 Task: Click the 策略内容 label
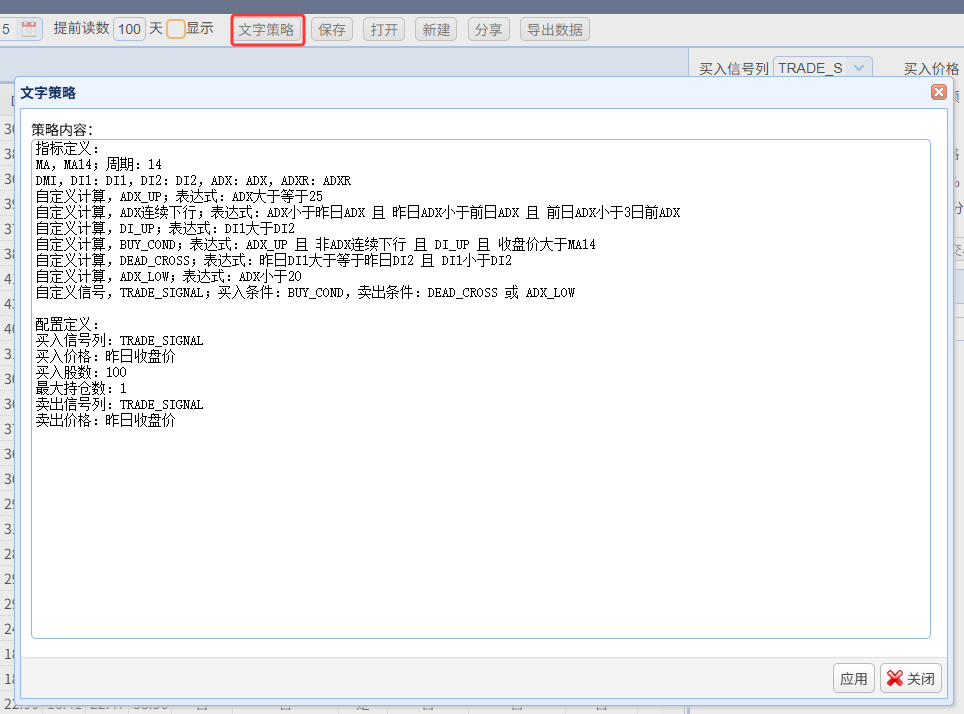pyautogui.click(x=61, y=129)
